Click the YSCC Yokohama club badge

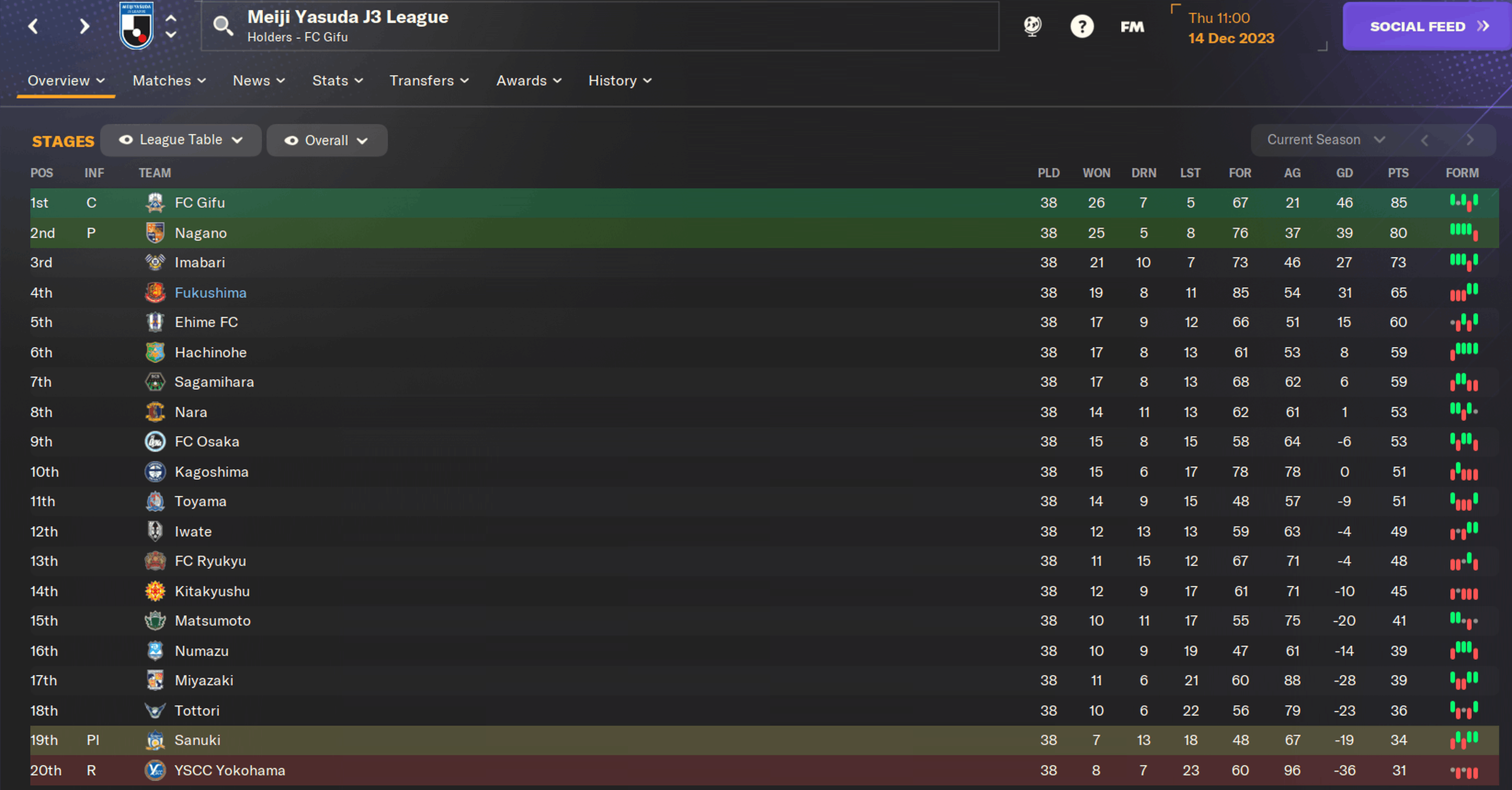(x=155, y=770)
